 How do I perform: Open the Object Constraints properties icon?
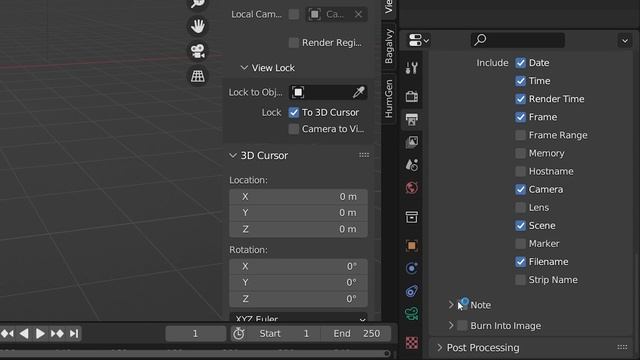(411, 291)
